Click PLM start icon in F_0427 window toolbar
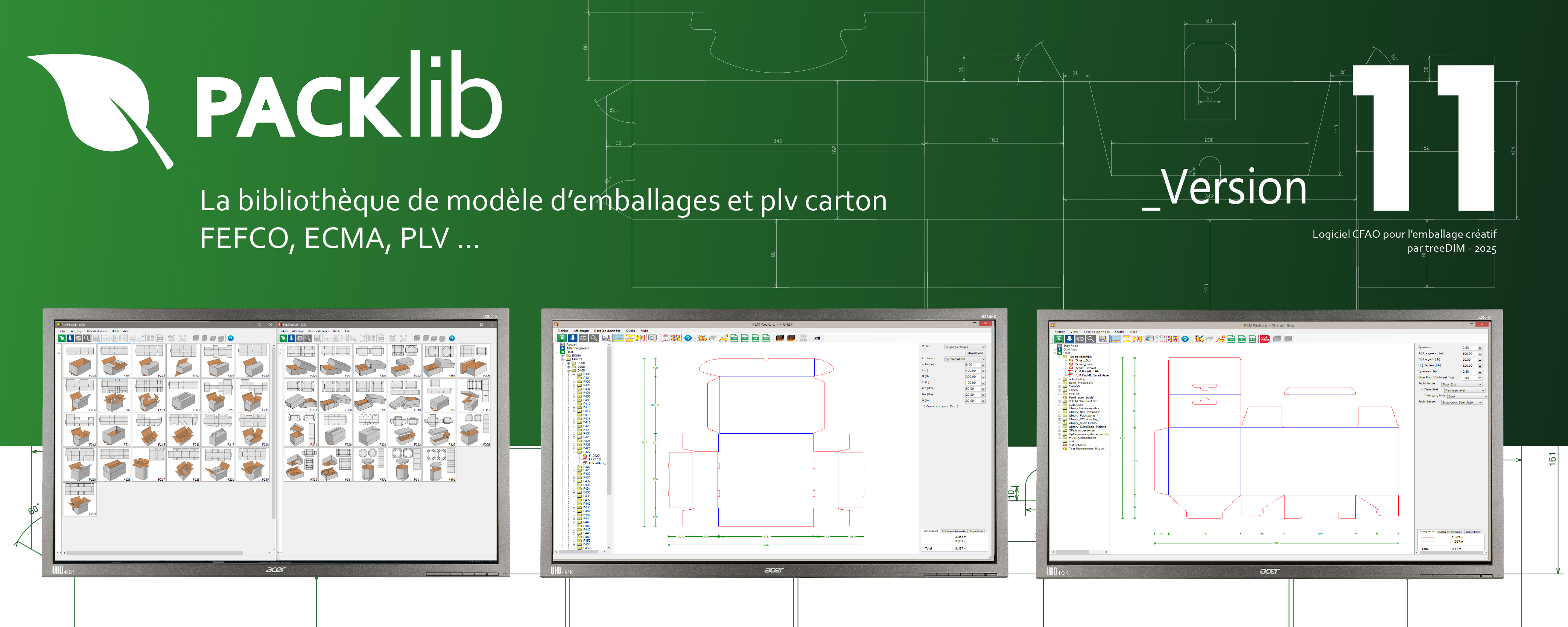This screenshot has width=1568, height=627. [x=563, y=338]
